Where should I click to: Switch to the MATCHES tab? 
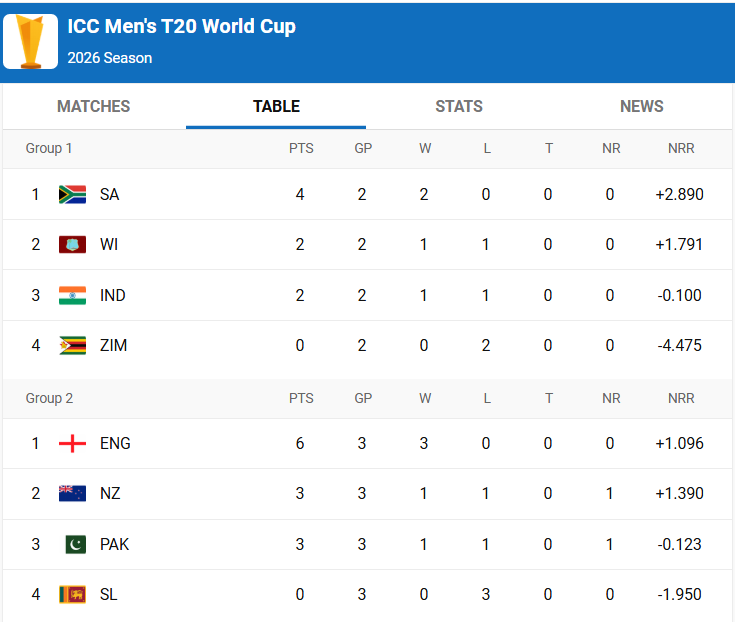94,106
